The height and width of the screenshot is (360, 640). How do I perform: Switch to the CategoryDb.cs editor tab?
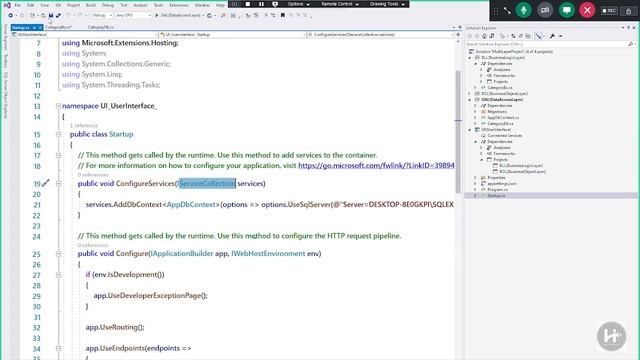click(101, 27)
